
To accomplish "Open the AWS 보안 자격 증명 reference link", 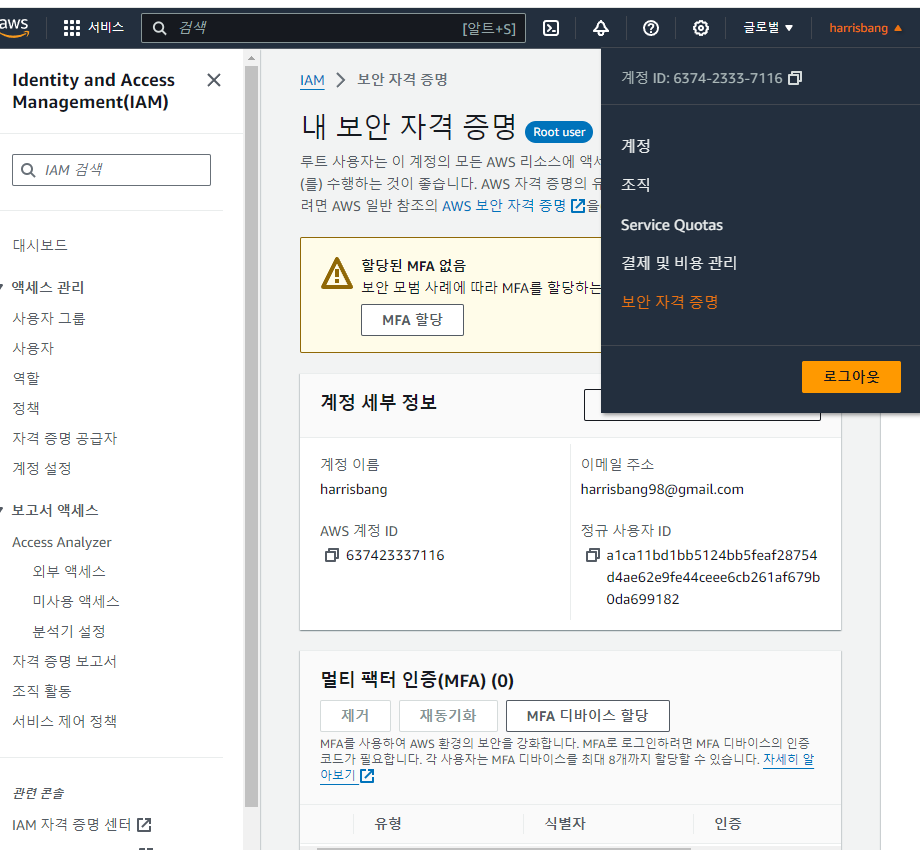I will click(504, 206).
